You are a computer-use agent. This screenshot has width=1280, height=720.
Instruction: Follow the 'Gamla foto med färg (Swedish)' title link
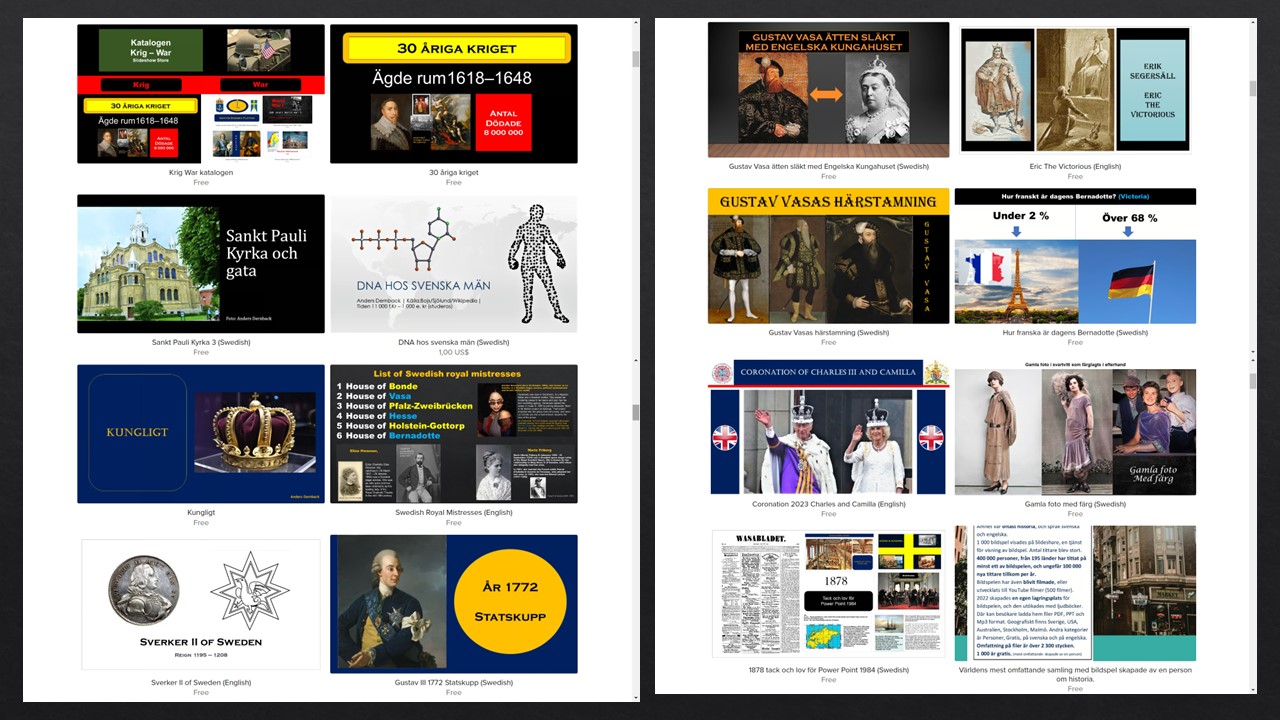tap(1075, 504)
